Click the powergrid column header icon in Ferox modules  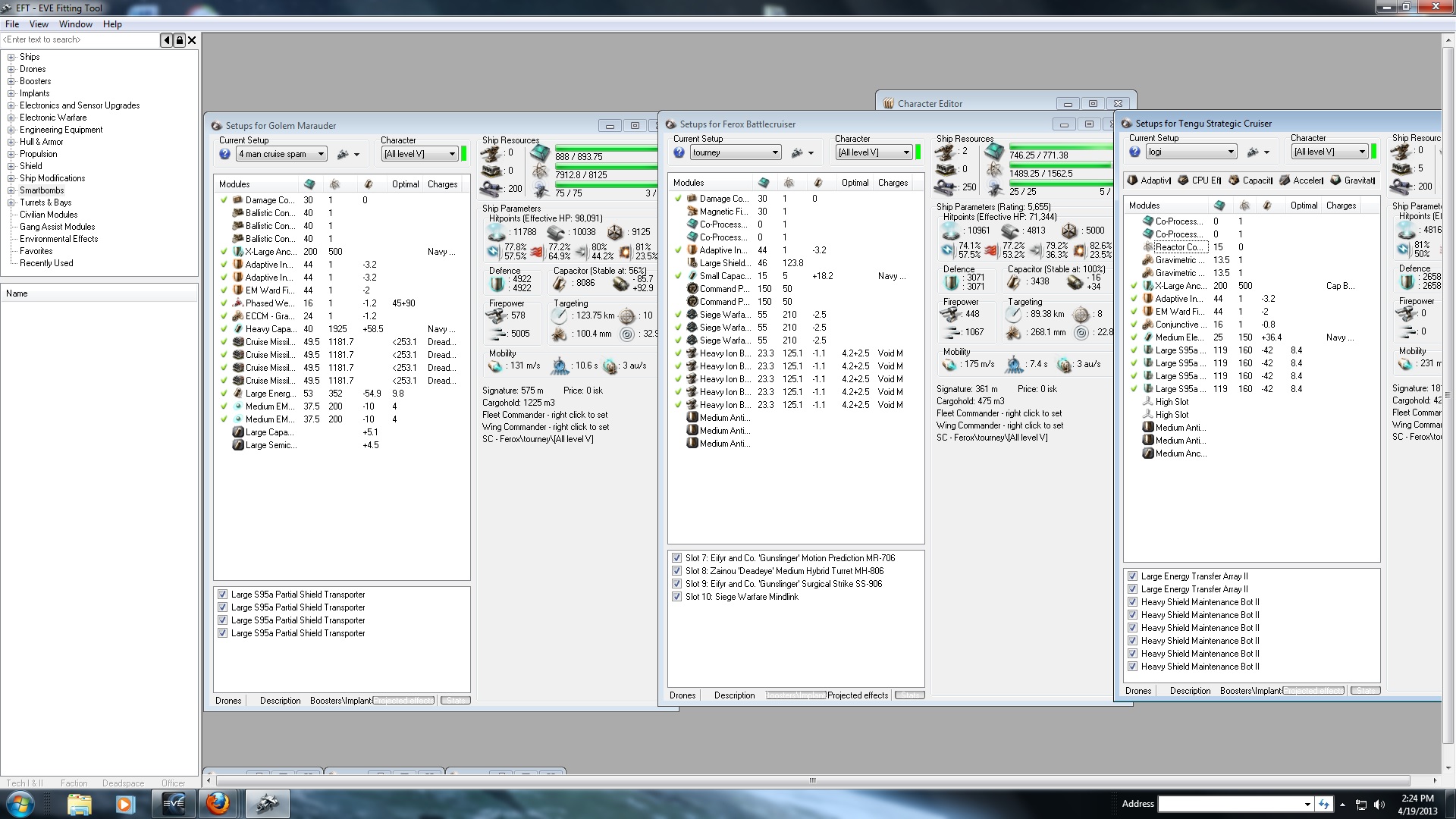[x=789, y=183]
